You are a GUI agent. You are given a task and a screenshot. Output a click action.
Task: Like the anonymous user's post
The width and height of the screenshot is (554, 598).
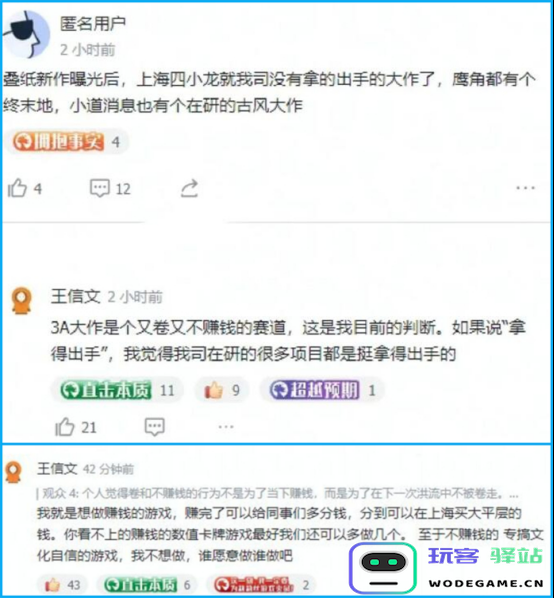(24, 188)
